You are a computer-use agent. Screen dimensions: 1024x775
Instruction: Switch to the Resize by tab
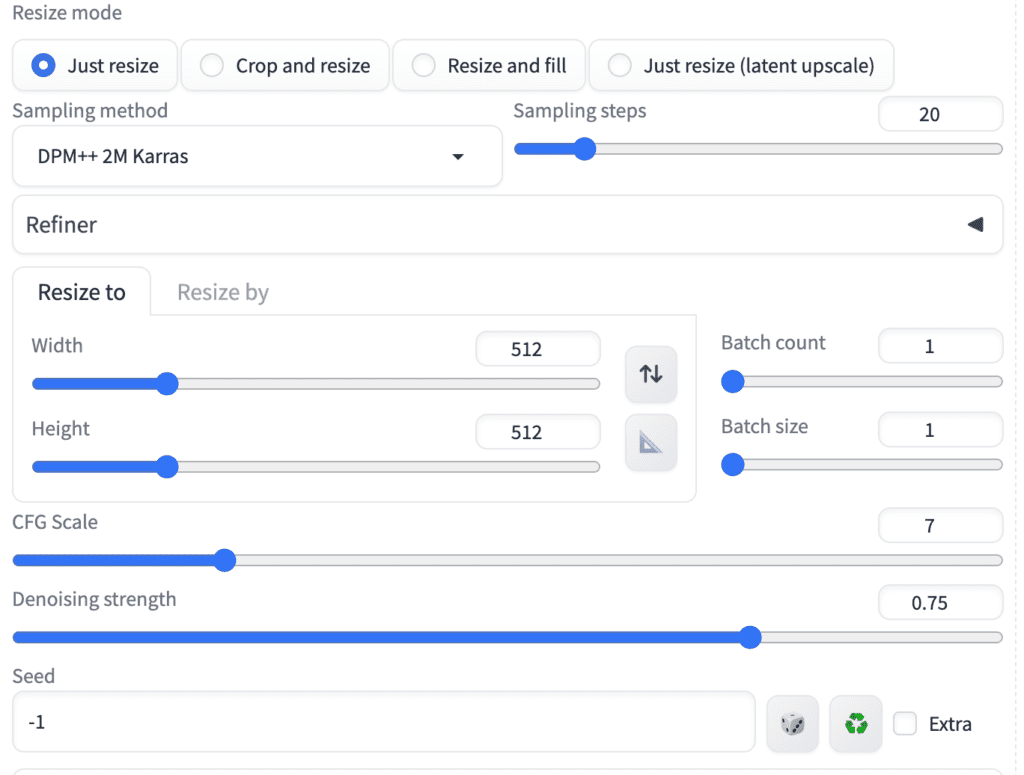coord(223,292)
